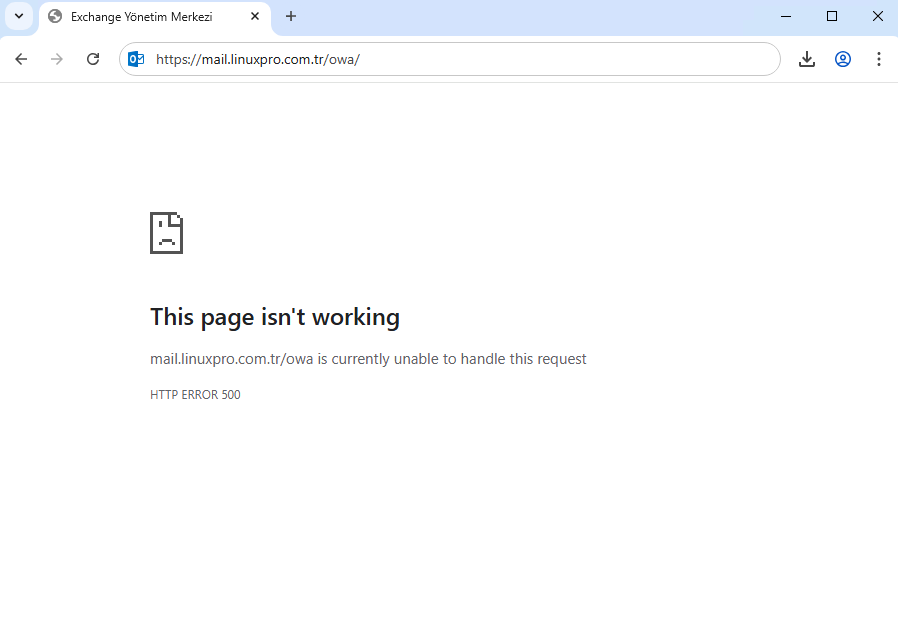
Task: Go back to the previous page
Action: pyautogui.click(x=21, y=59)
